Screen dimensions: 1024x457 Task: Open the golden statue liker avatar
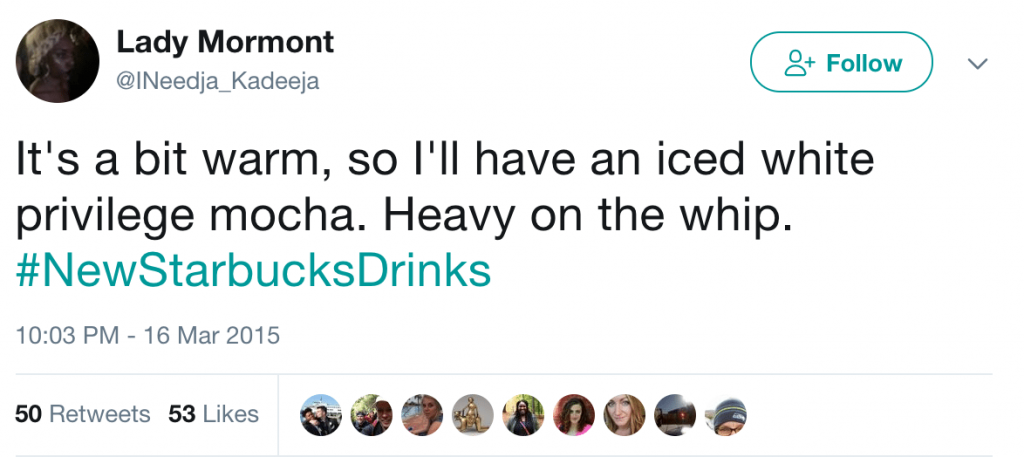click(x=472, y=415)
